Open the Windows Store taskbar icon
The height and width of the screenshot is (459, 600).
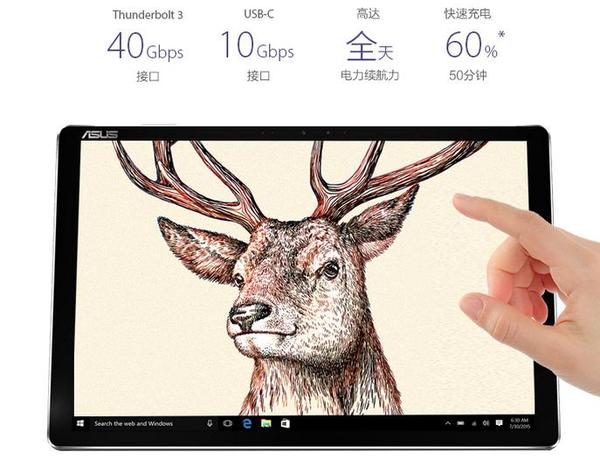(285, 423)
